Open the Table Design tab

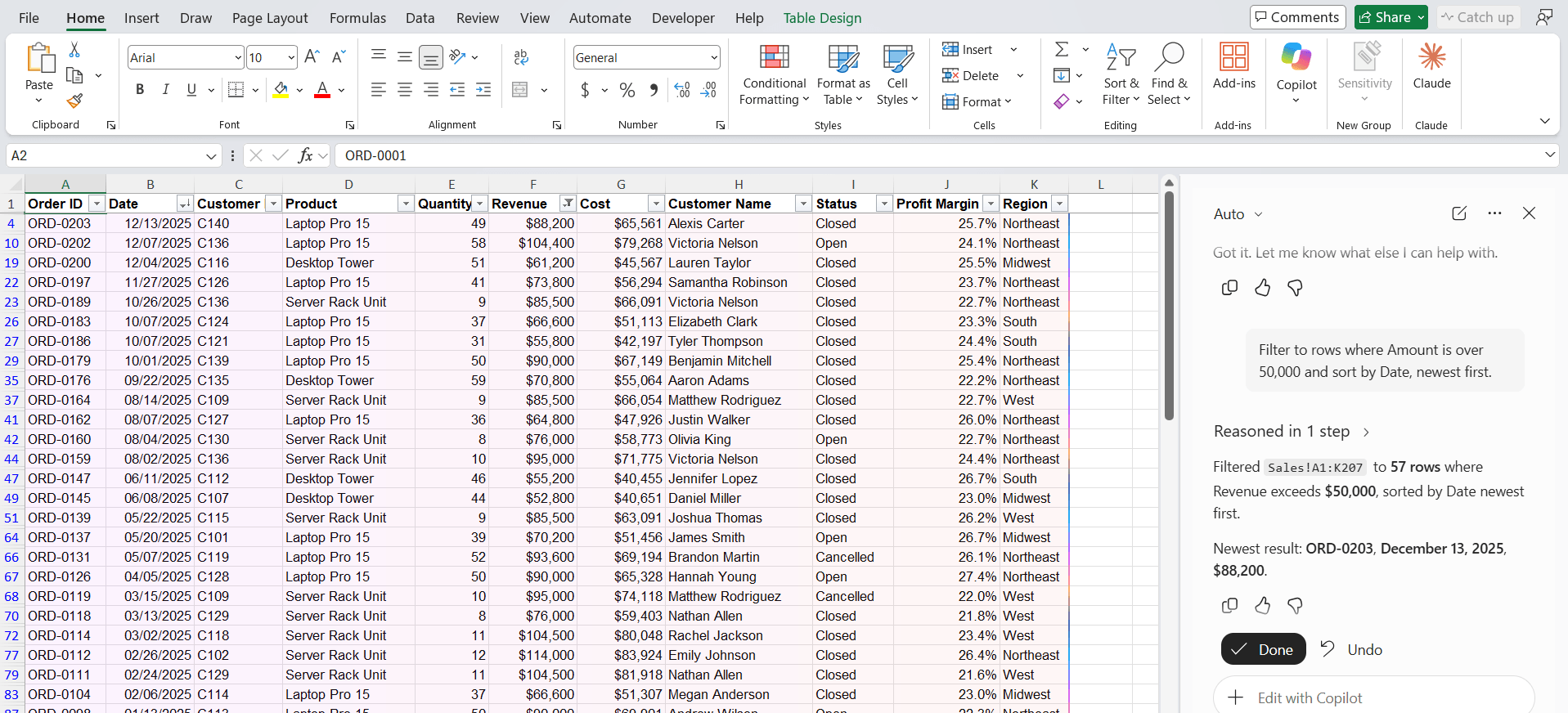pos(822,18)
